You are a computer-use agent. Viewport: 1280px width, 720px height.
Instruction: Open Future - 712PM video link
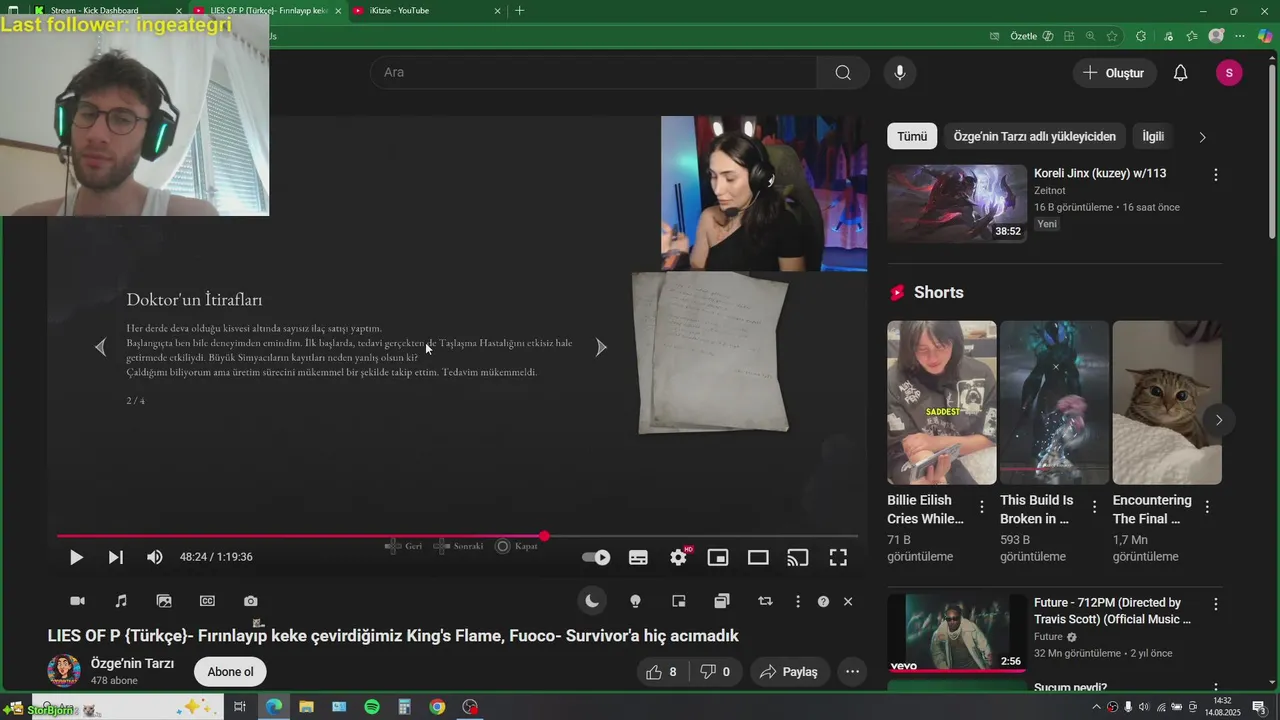point(1112,611)
